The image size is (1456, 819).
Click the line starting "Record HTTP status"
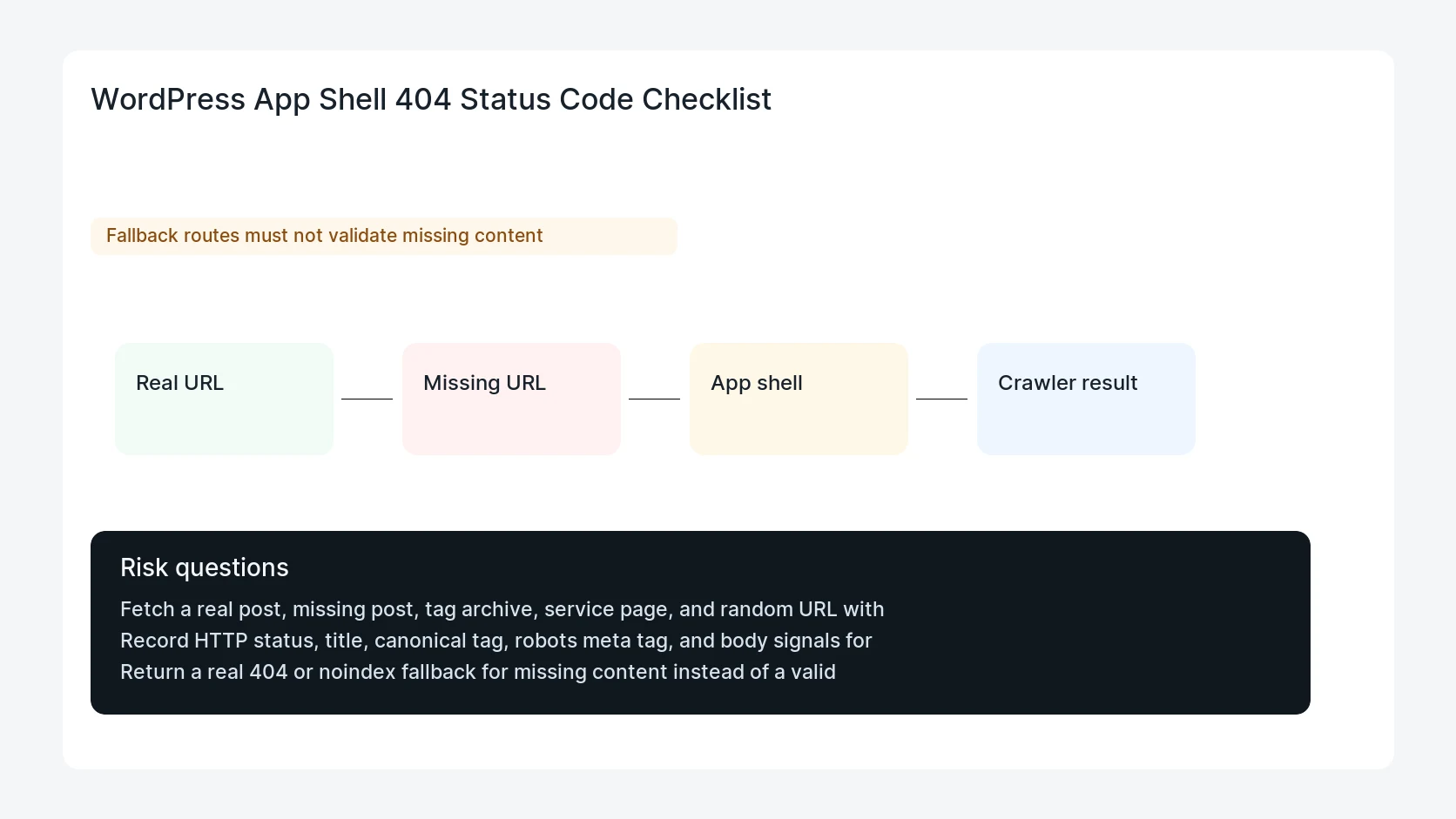496,641
